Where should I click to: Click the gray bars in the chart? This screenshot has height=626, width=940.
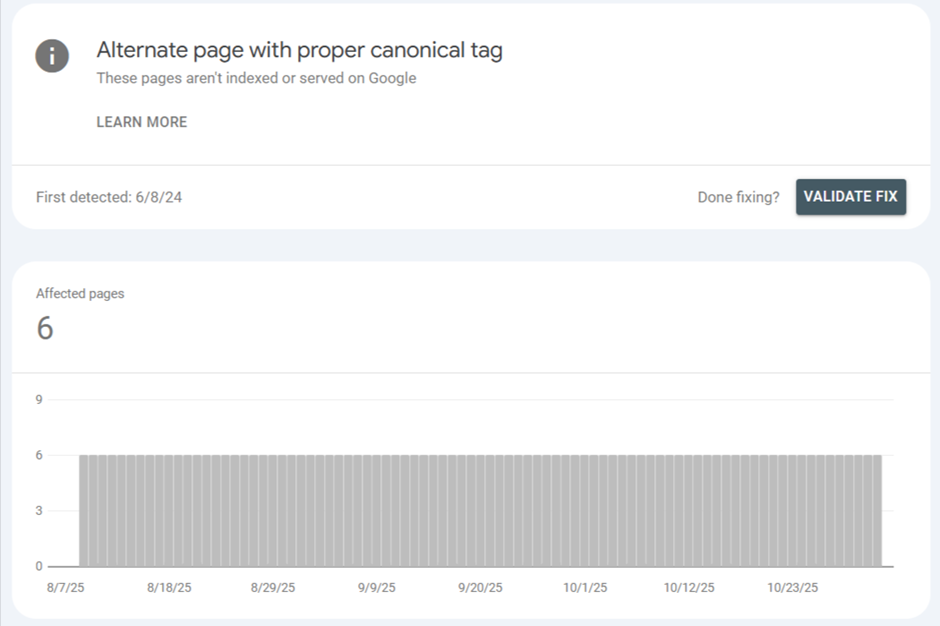(480, 510)
